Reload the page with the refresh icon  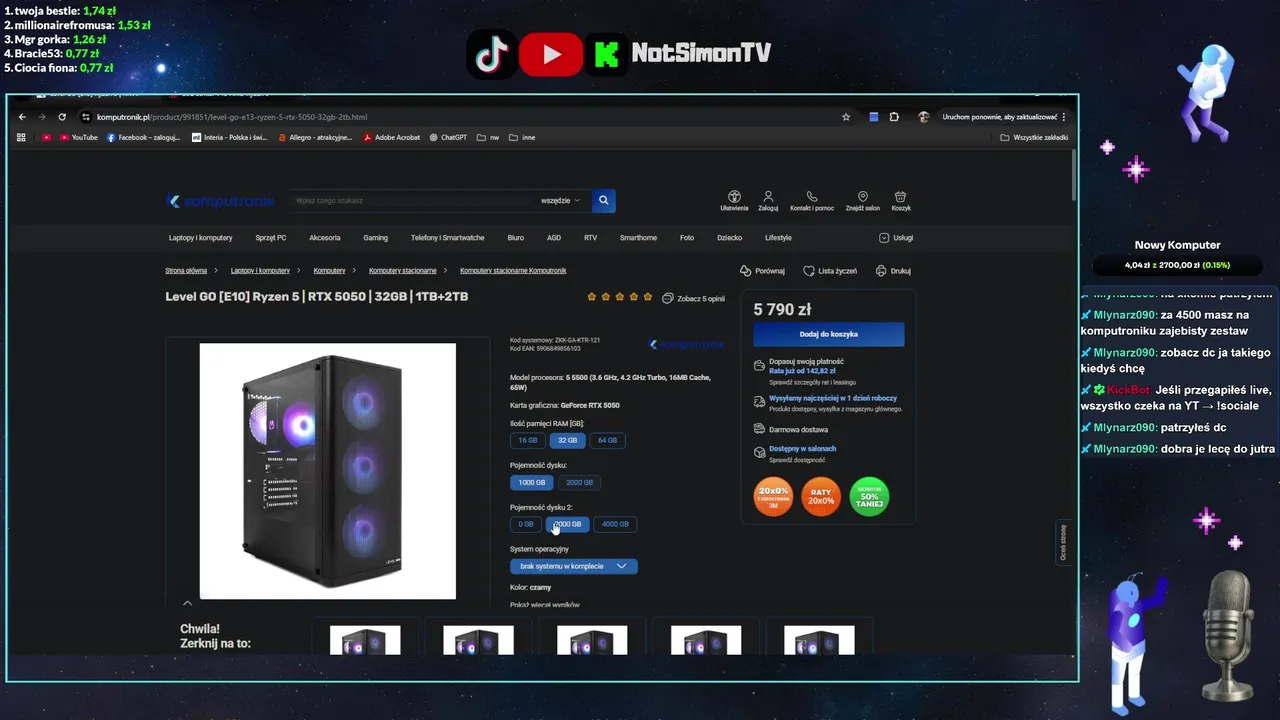click(x=62, y=117)
